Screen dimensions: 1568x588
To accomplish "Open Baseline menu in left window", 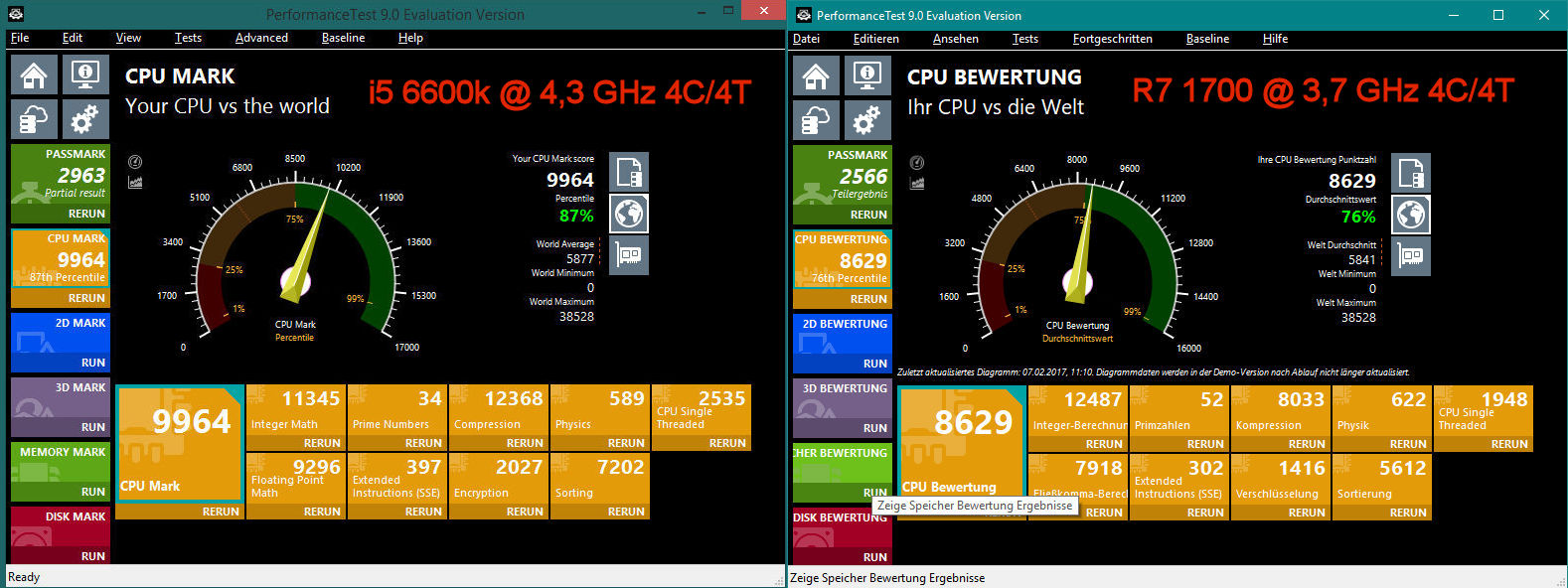I will [x=343, y=38].
